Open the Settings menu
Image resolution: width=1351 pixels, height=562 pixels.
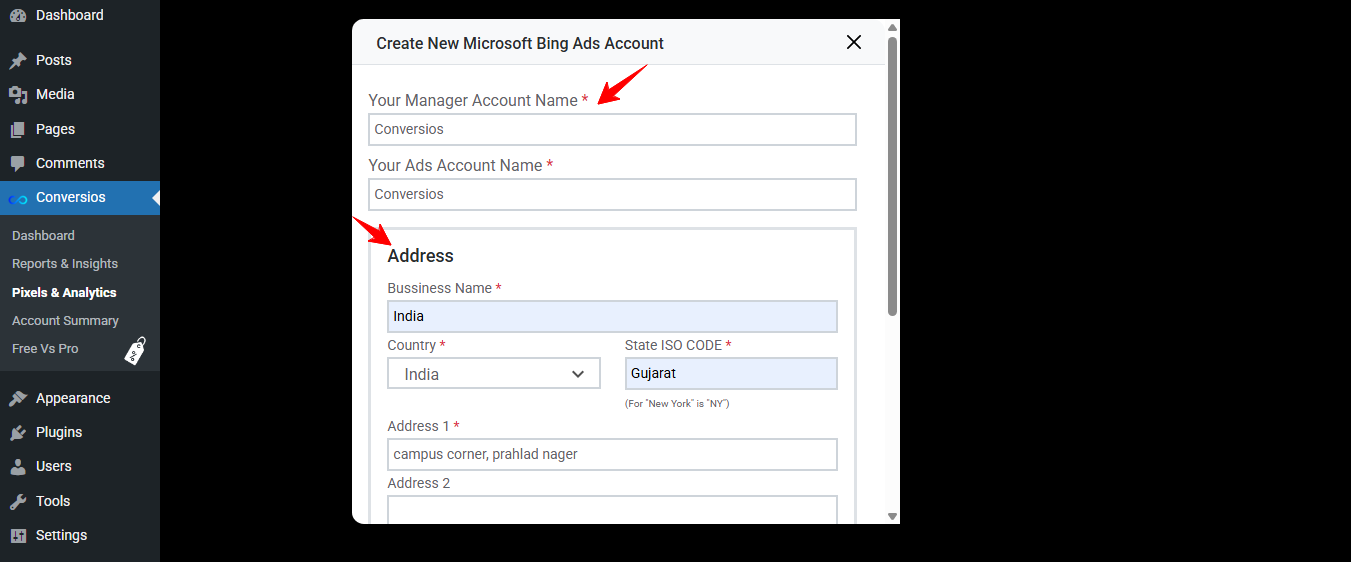[x=80, y=535]
